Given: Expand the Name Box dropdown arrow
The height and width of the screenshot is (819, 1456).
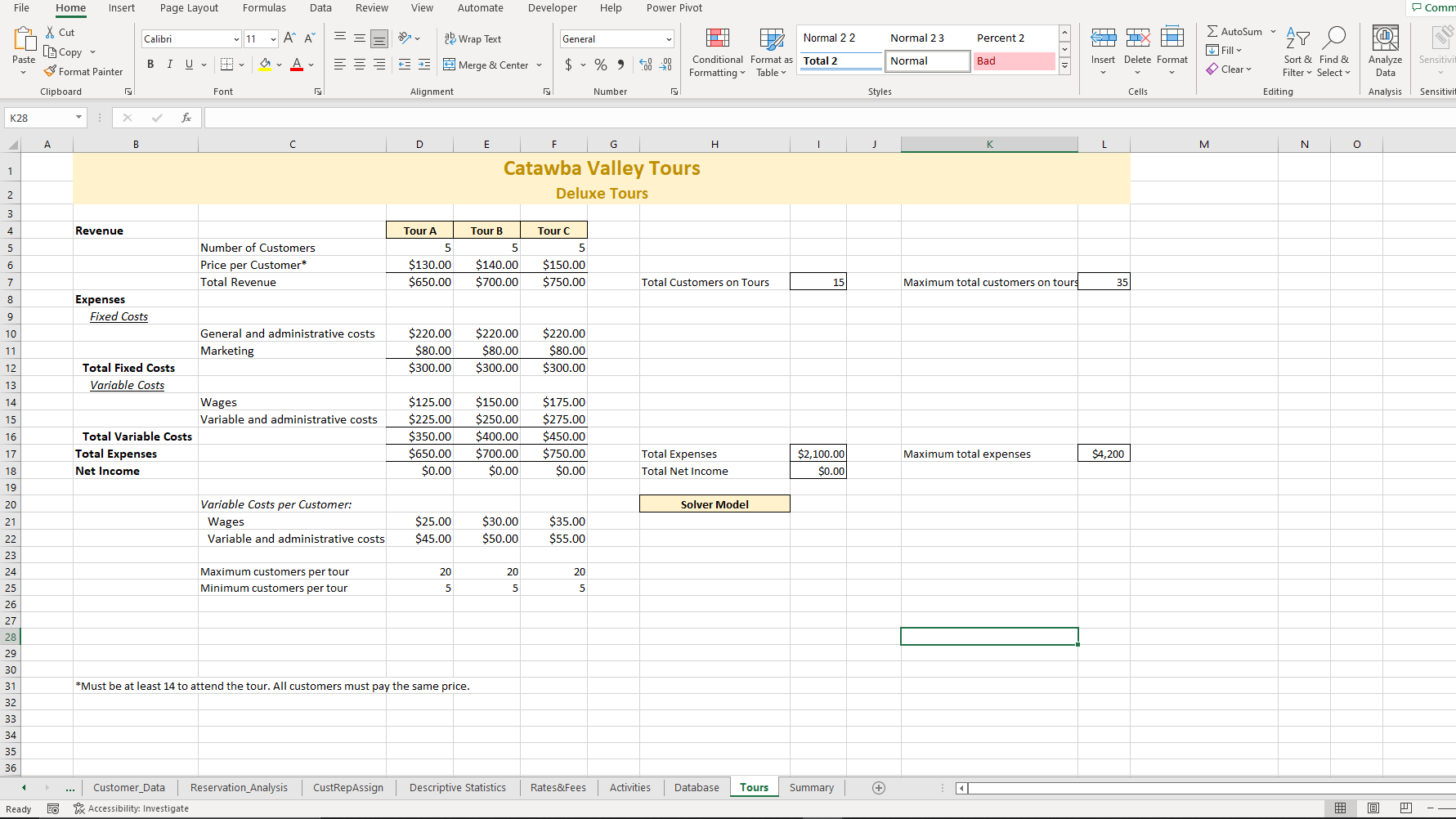Looking at the screenshot, I should tap(79, 118).
